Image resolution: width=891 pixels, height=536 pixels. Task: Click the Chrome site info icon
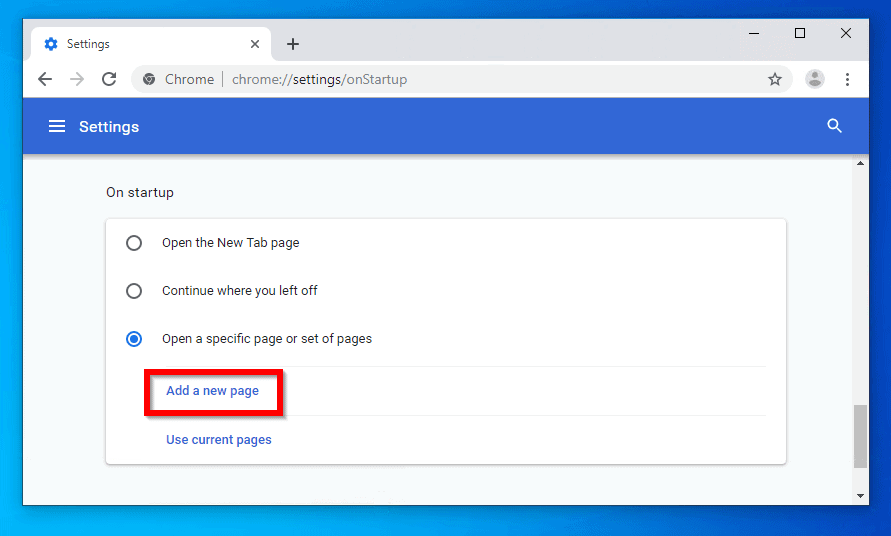click(x=149, y=79)
